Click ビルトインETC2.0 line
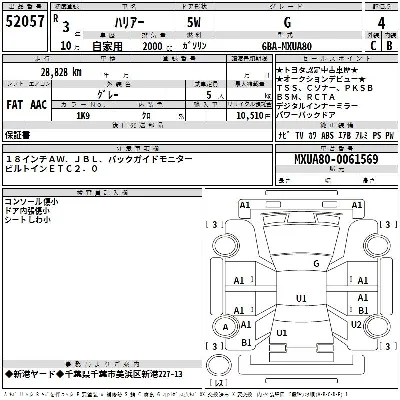400x400 pixels. pyautogui.click(x=52, y=169)
